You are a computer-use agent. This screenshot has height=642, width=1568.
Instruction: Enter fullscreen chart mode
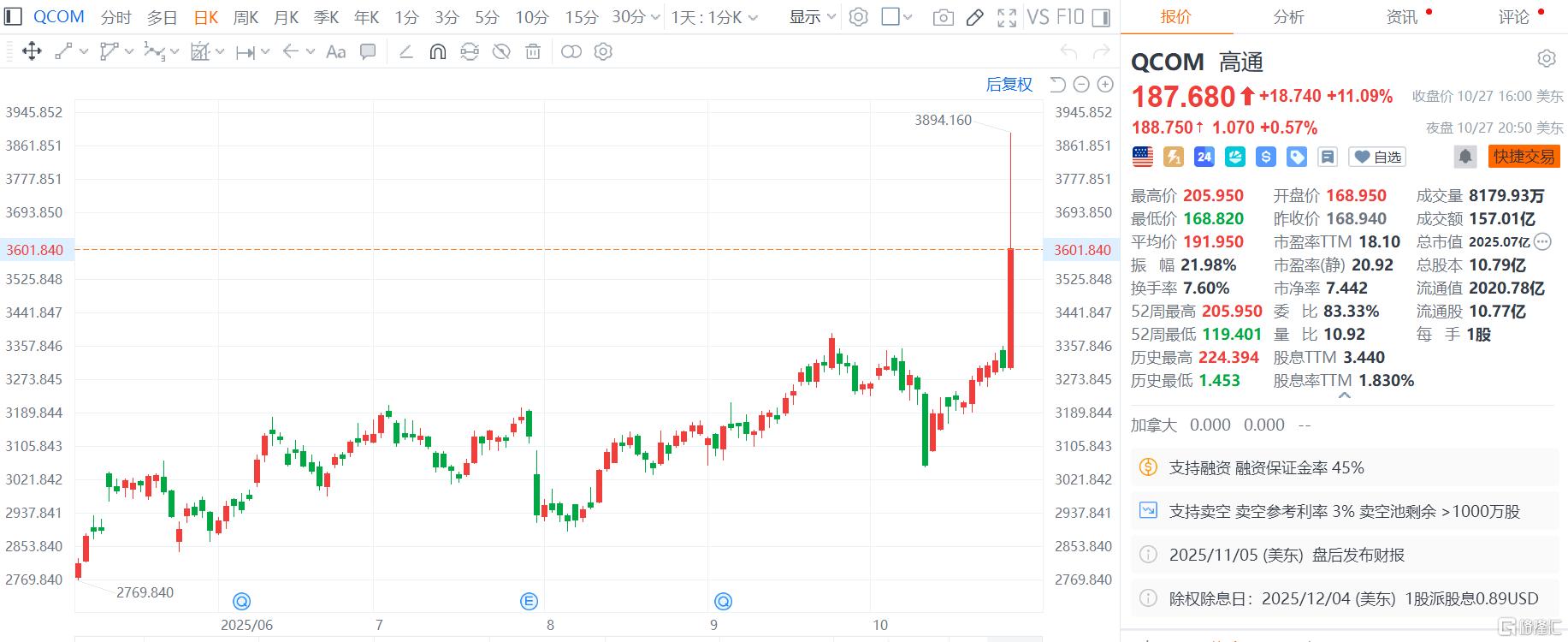[1007, 17]
